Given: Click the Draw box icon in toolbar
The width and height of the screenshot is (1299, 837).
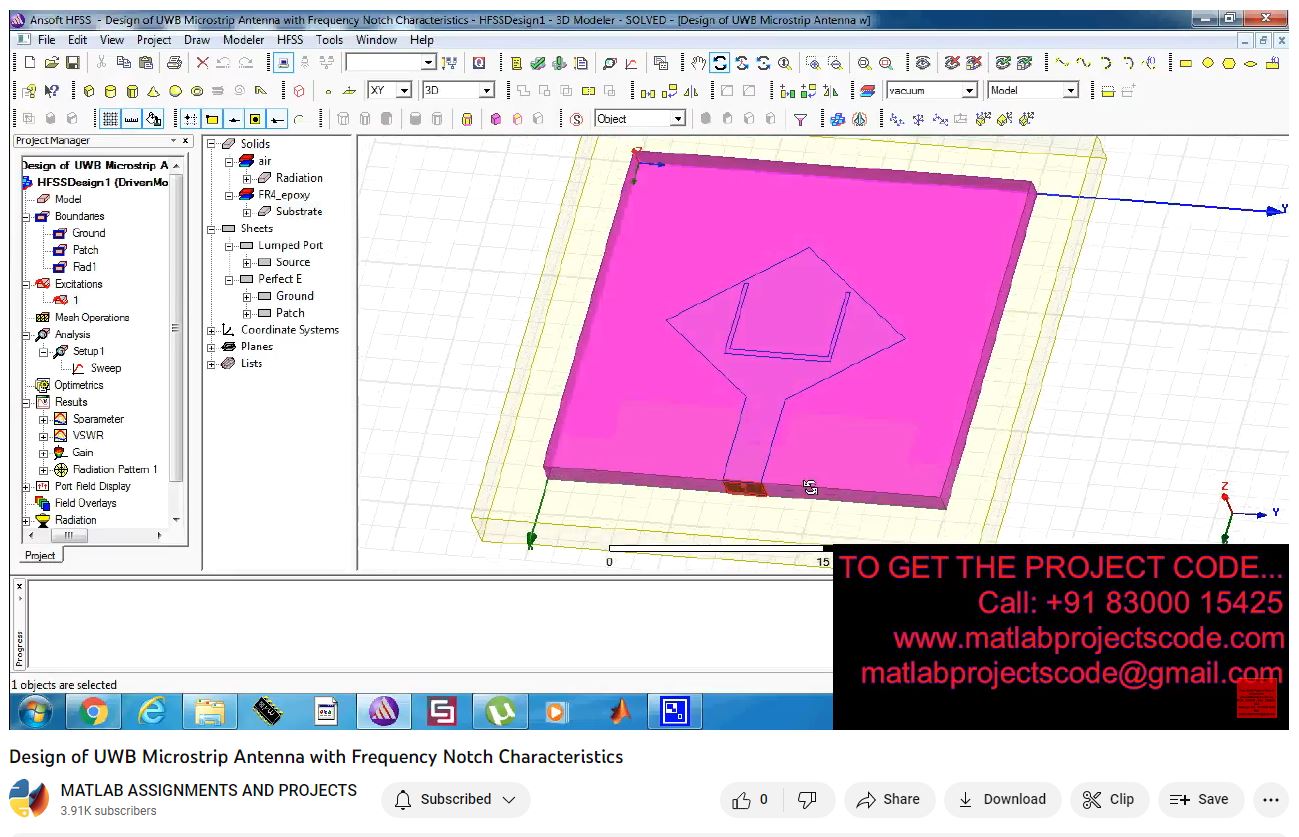Looking at the screenshot, I should pos(88,91).
